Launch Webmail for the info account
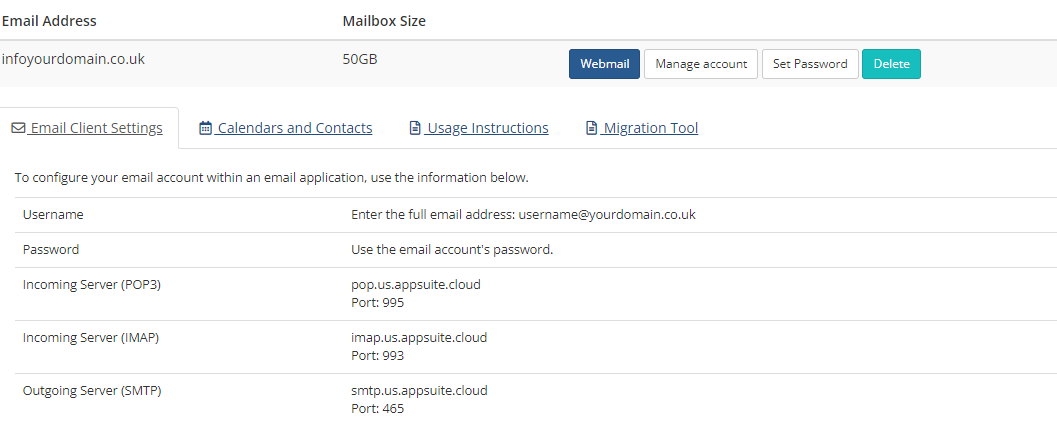 [604, 64]
